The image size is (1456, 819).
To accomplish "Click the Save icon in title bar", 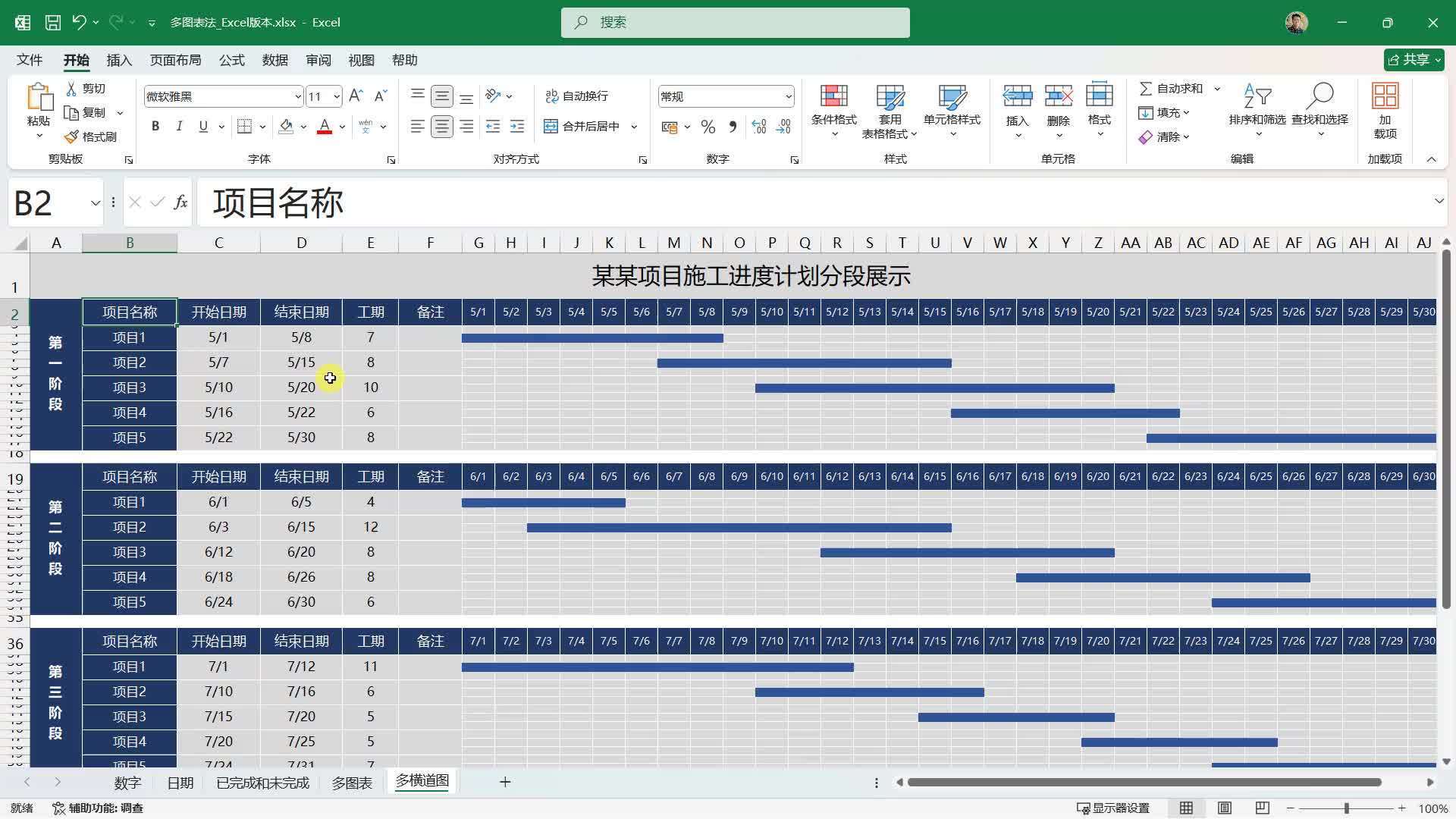I will pos(53,23).
